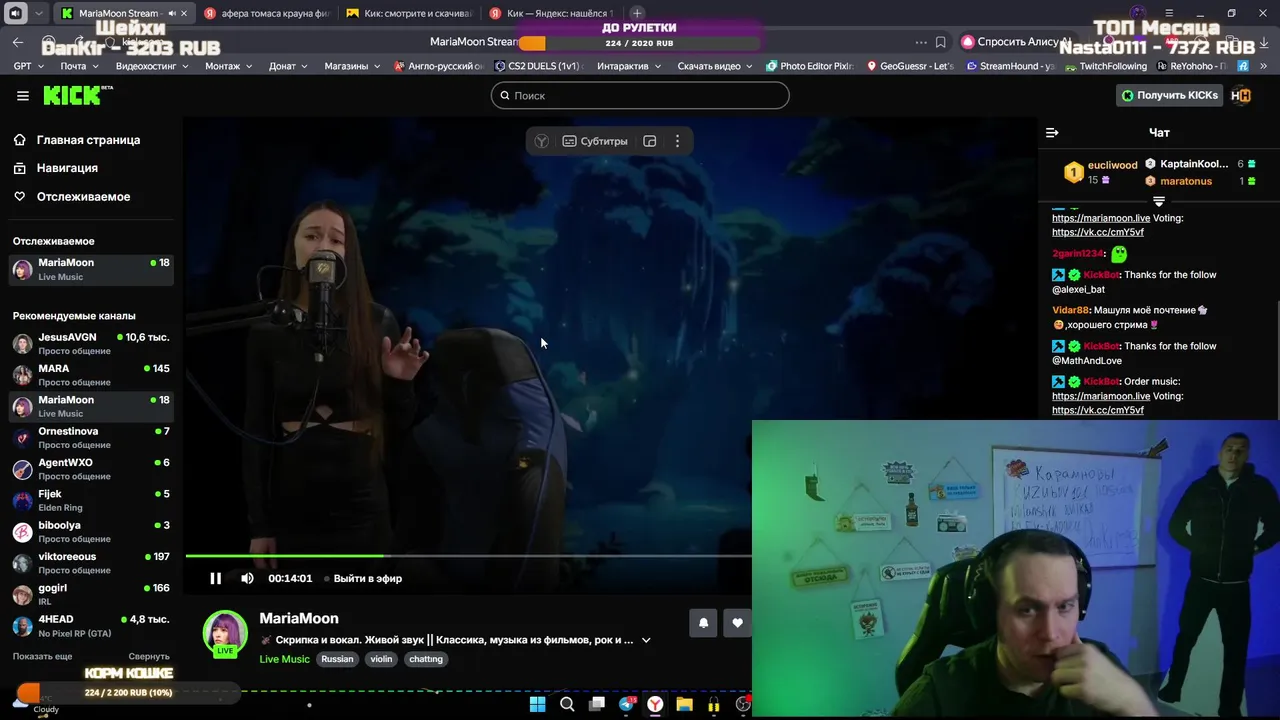The image size is (1280, 720).
Task: Bookmark this page icon
Action: 940,42
